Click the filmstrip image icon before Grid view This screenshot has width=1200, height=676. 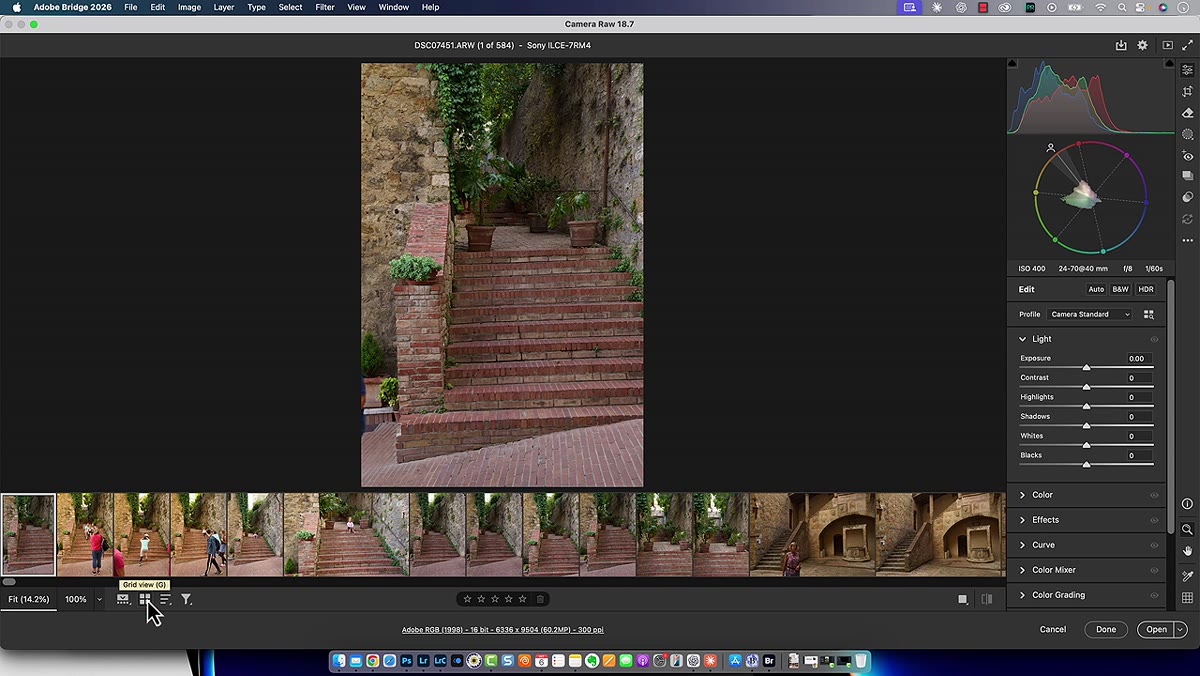click(x=123, y=599)
